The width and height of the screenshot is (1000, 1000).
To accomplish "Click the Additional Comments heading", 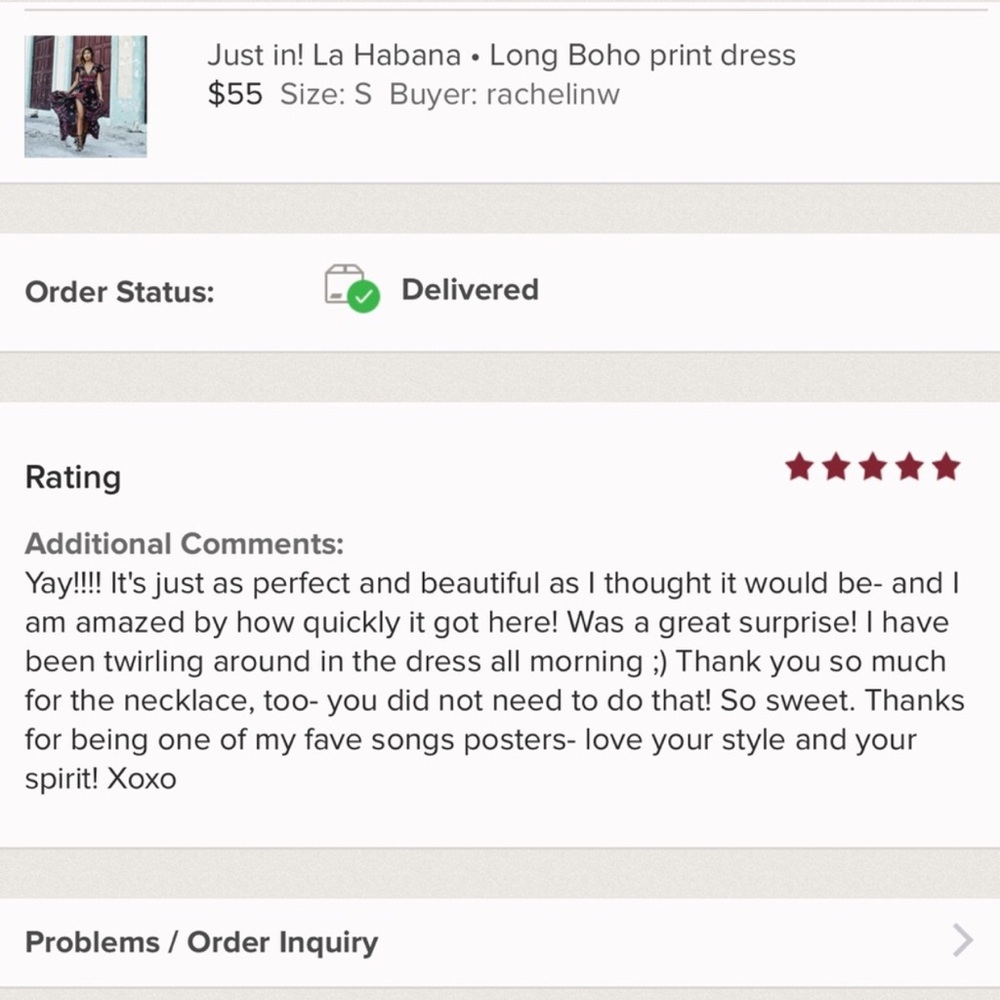I will (184, 544).
